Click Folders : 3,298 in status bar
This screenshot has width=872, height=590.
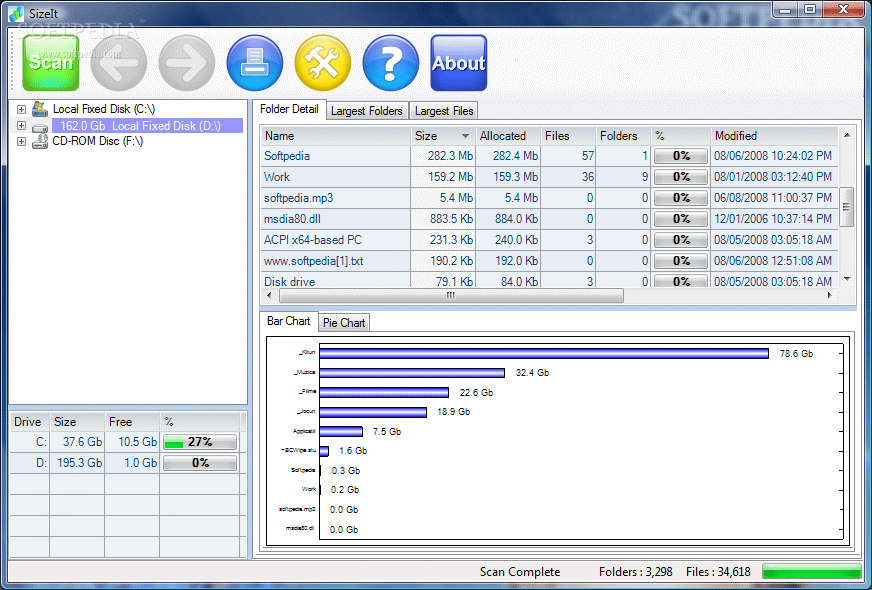(636, 572)
